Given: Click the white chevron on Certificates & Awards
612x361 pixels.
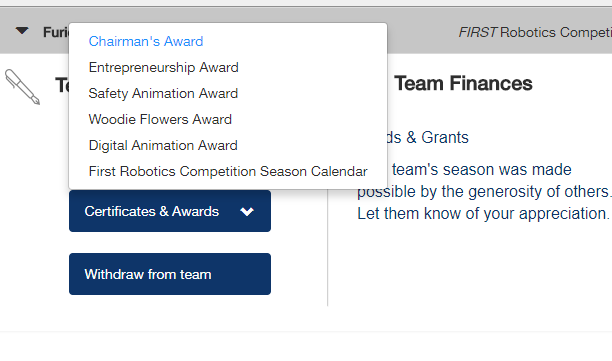Looking at the screenshot, I should click(247, 212).
